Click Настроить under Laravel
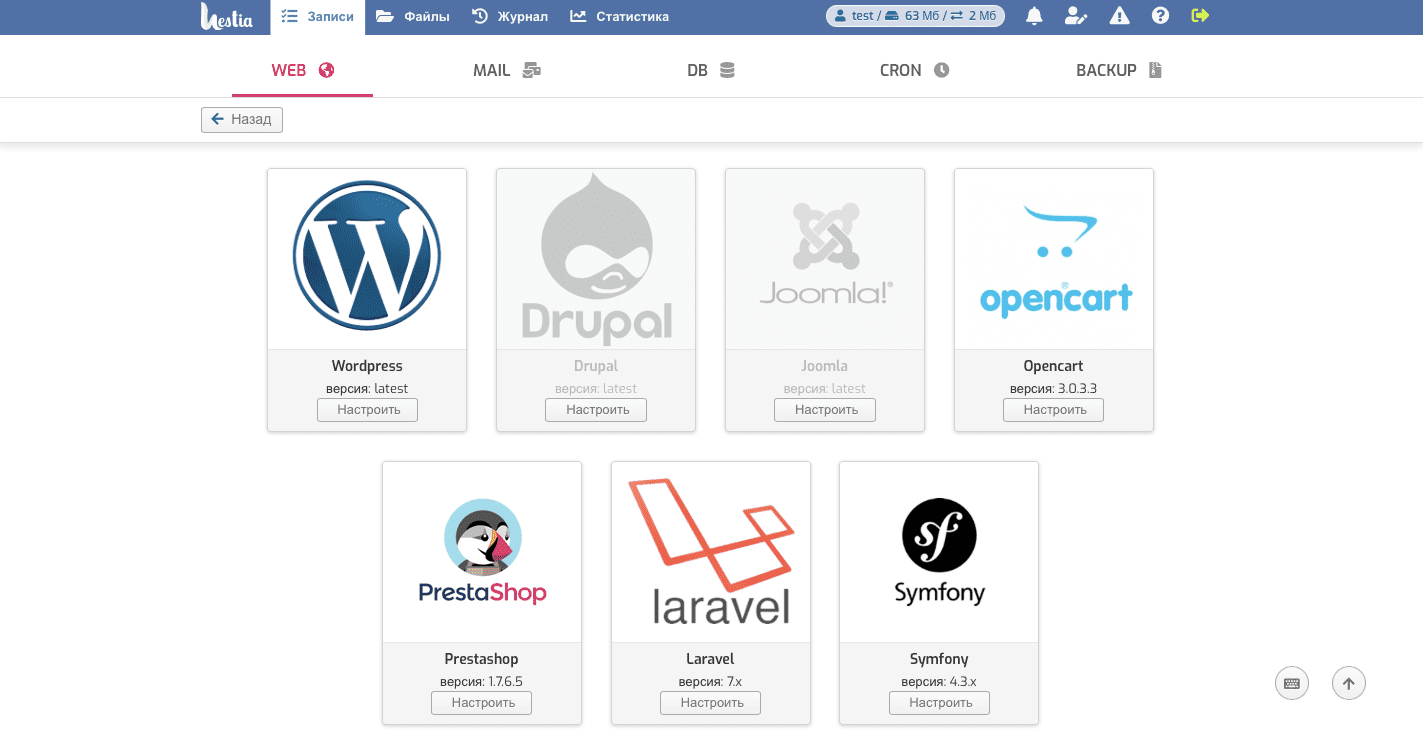Viewport: 1423px width, 731px height. click(x=711, y=703)
